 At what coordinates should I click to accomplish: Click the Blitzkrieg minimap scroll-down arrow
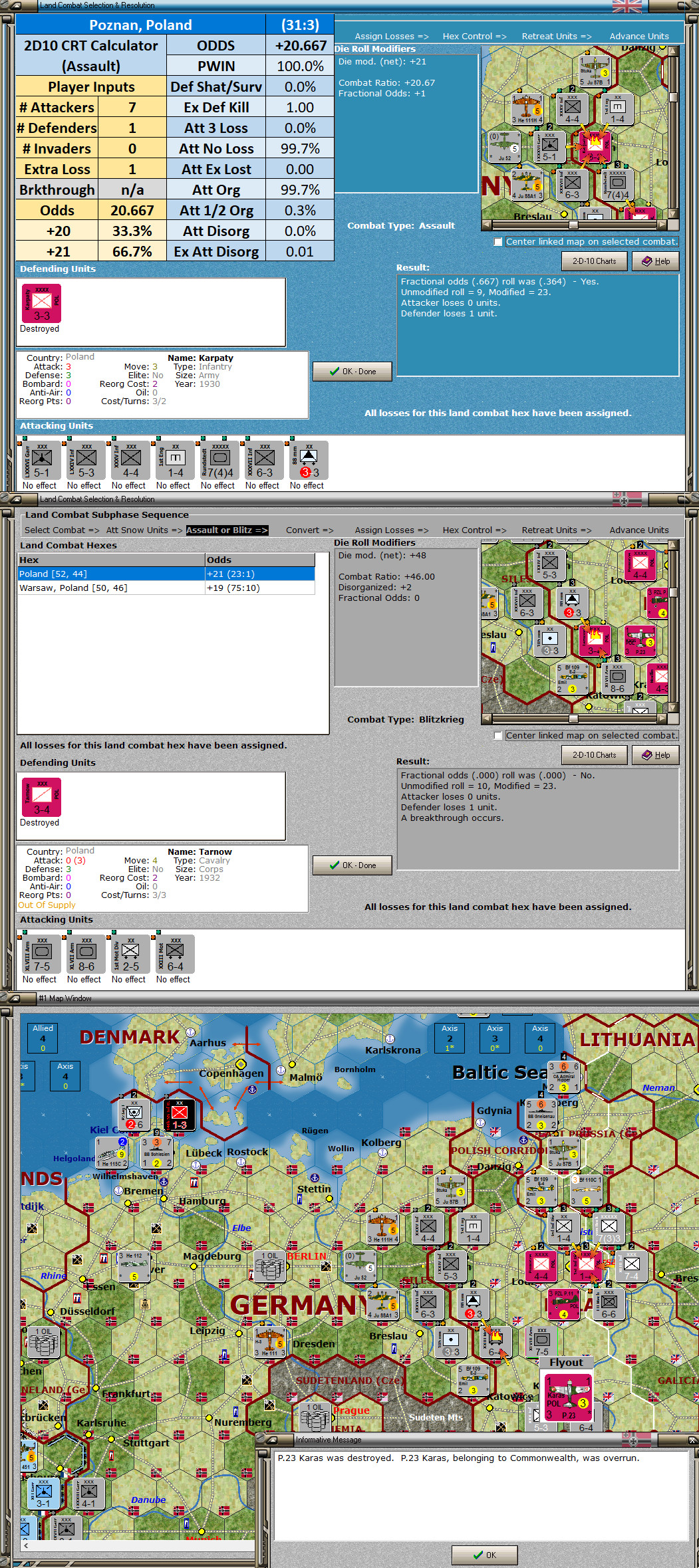pyautogui.click(x=673, y=707)
